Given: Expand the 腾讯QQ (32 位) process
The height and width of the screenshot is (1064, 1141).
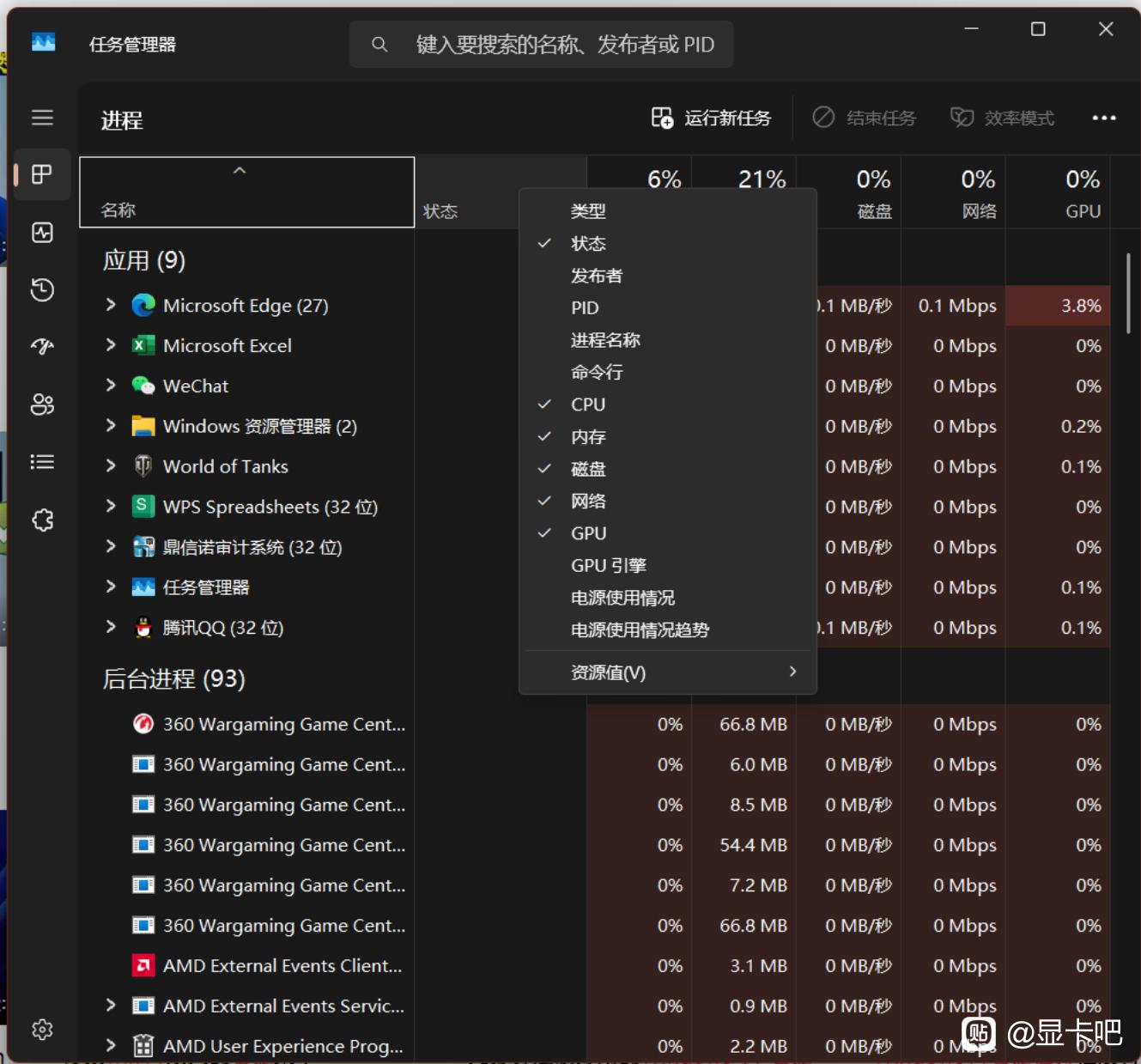Looking at the screenshot, I should [x=111, y=628].
